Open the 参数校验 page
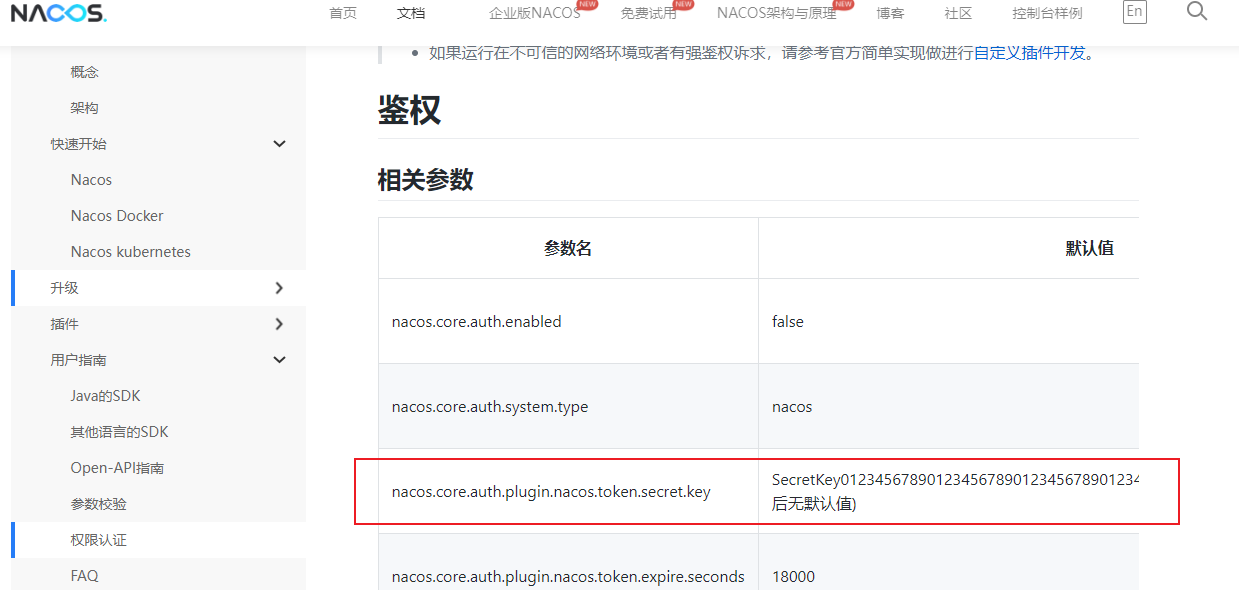Image resolution: width=1239 pixels, height=590 pixels. click(99, 504)
